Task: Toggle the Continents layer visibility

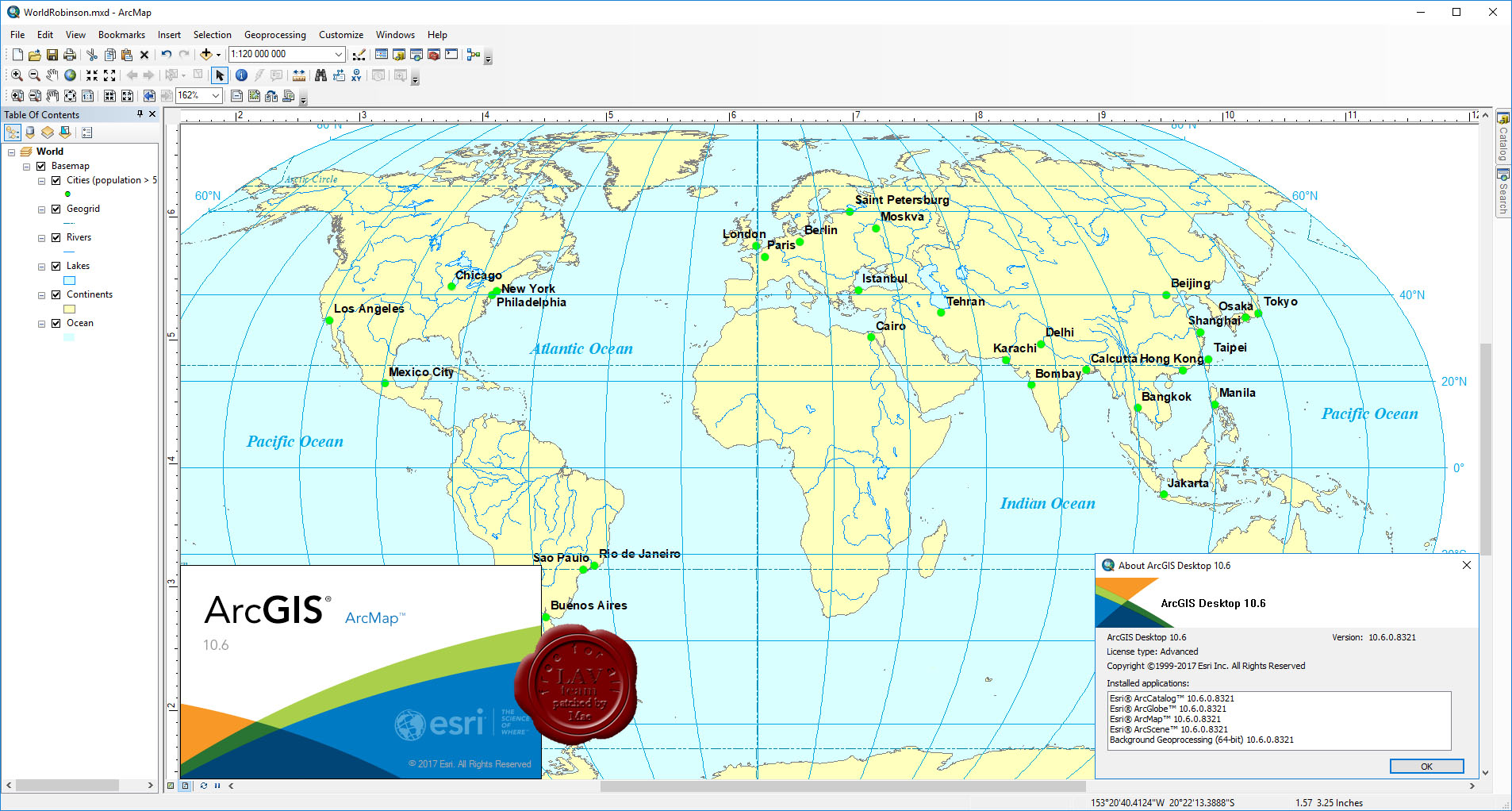Action: pos(56,295)
